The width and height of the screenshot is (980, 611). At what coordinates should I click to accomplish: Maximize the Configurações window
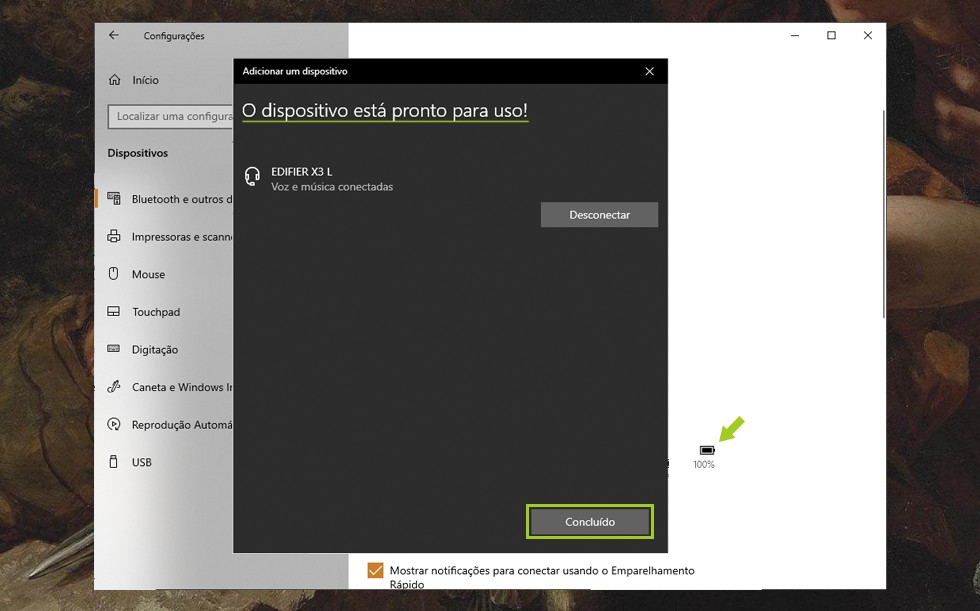coord(831,36)
